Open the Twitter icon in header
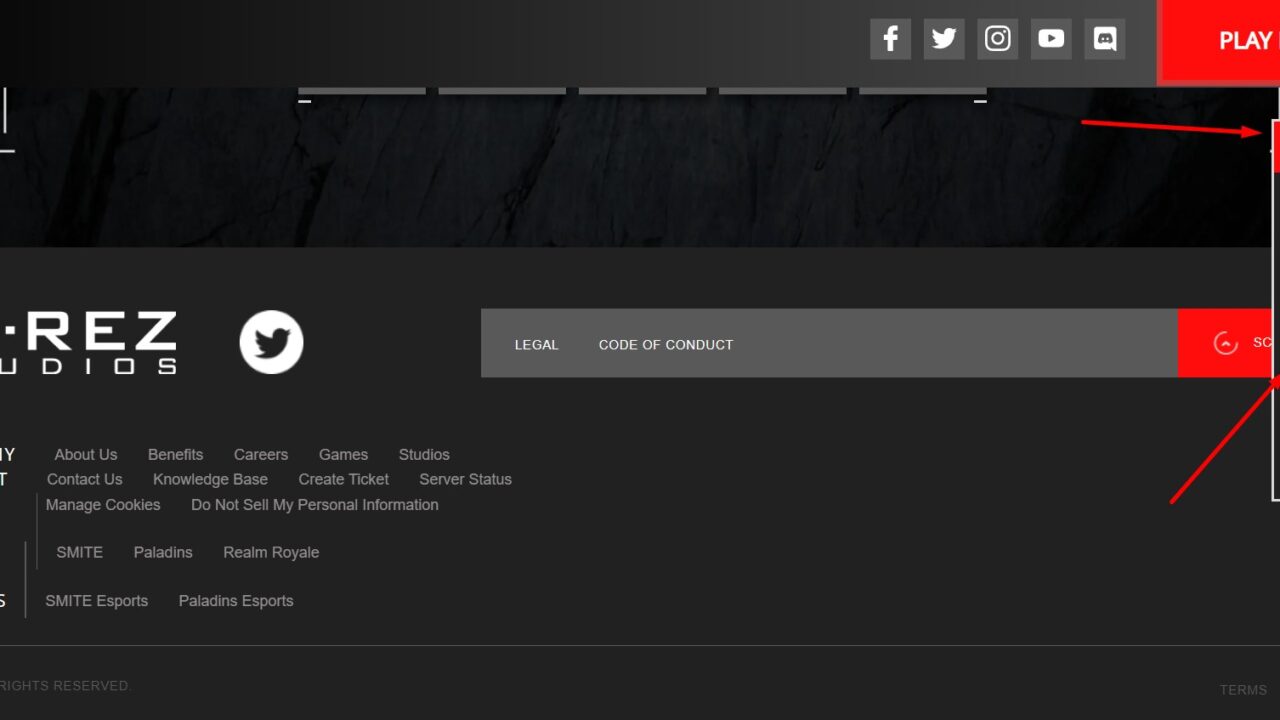 click(944, 39)
